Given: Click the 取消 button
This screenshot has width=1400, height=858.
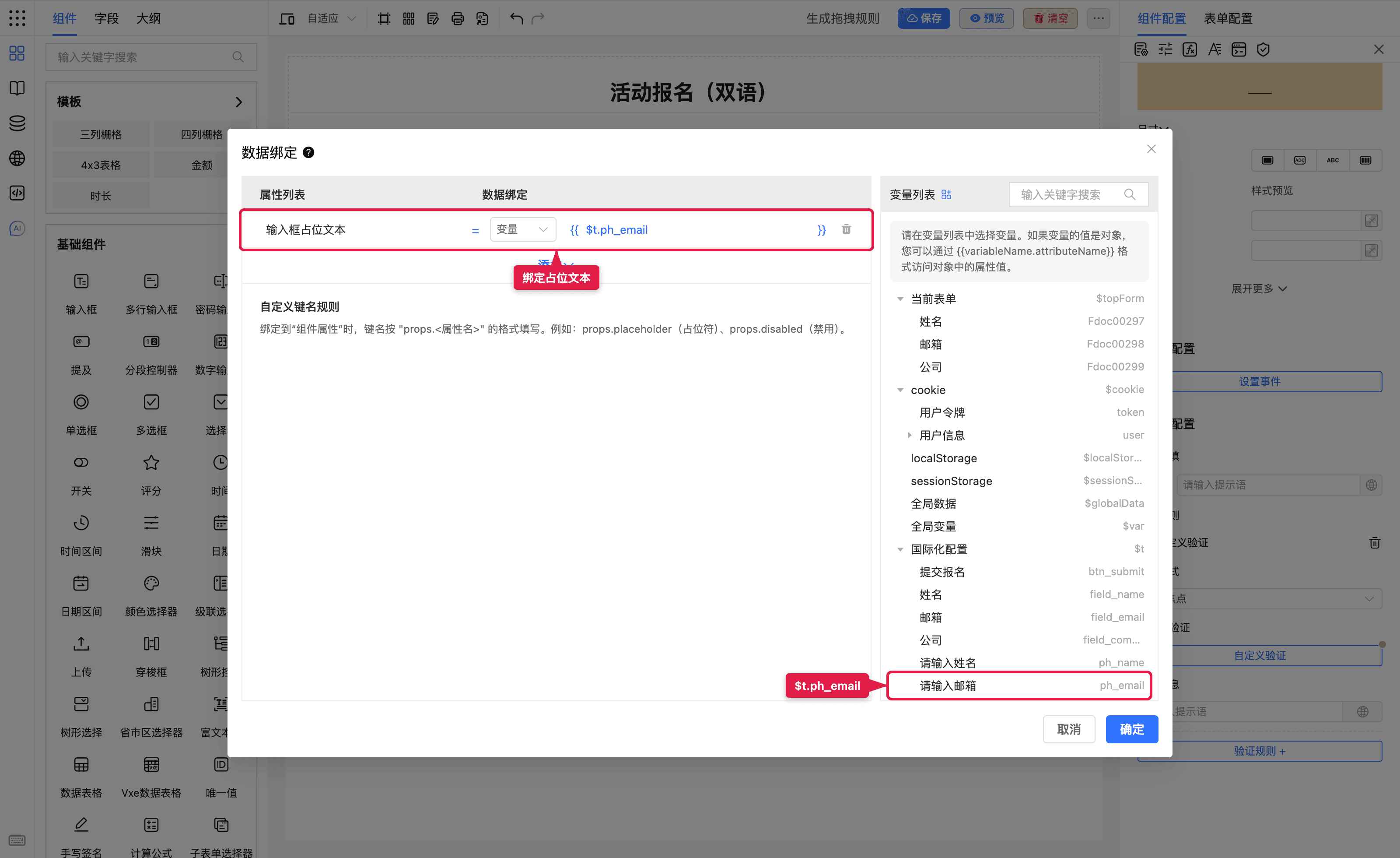Looking at the screenshot, I should [x=1069, y=729].
